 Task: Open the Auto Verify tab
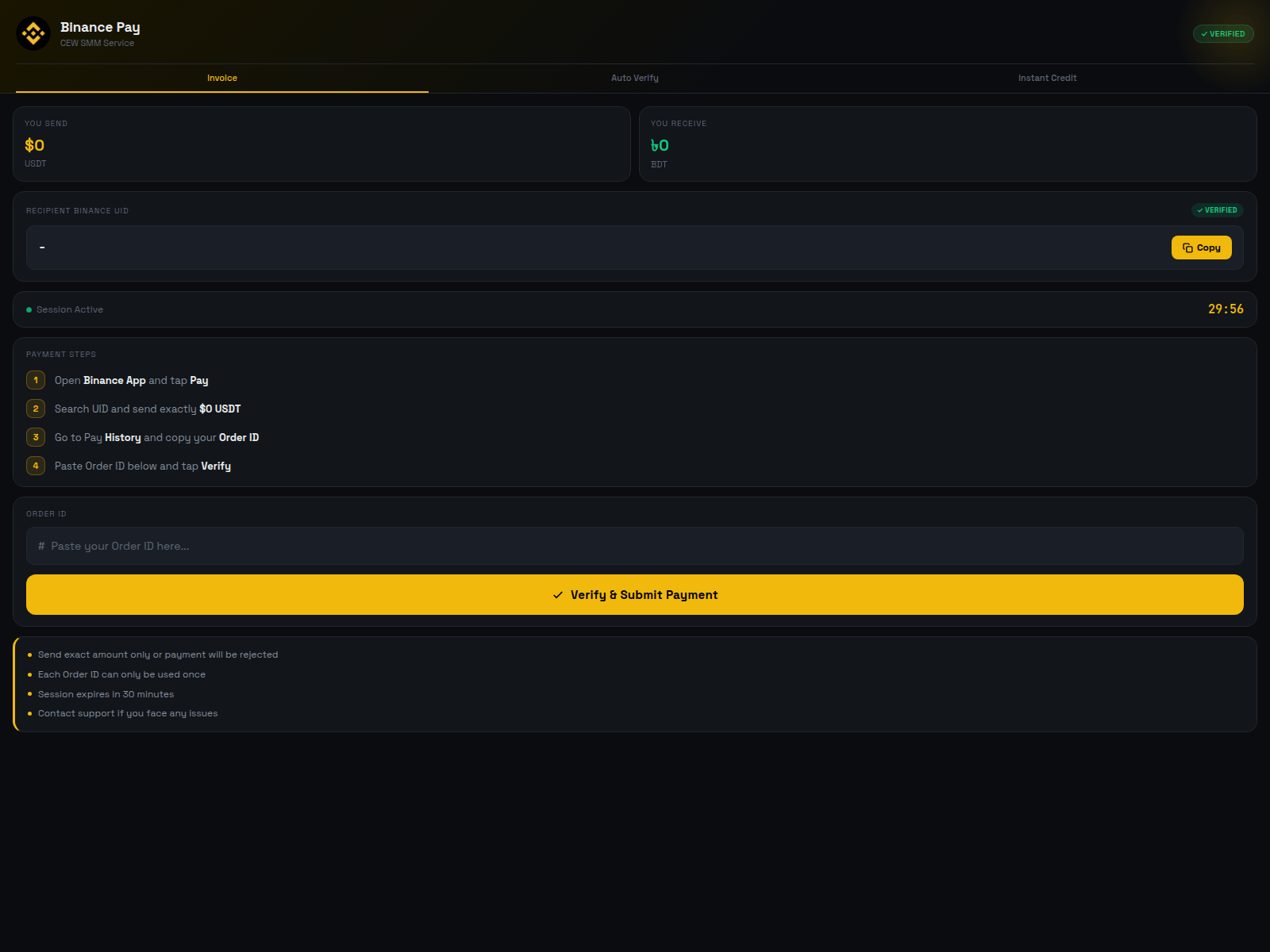635,78
